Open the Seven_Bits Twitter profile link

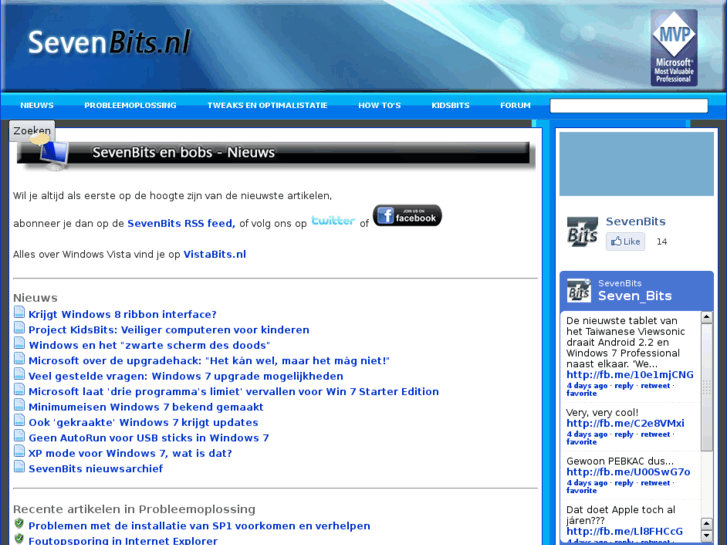coord(635,296)
